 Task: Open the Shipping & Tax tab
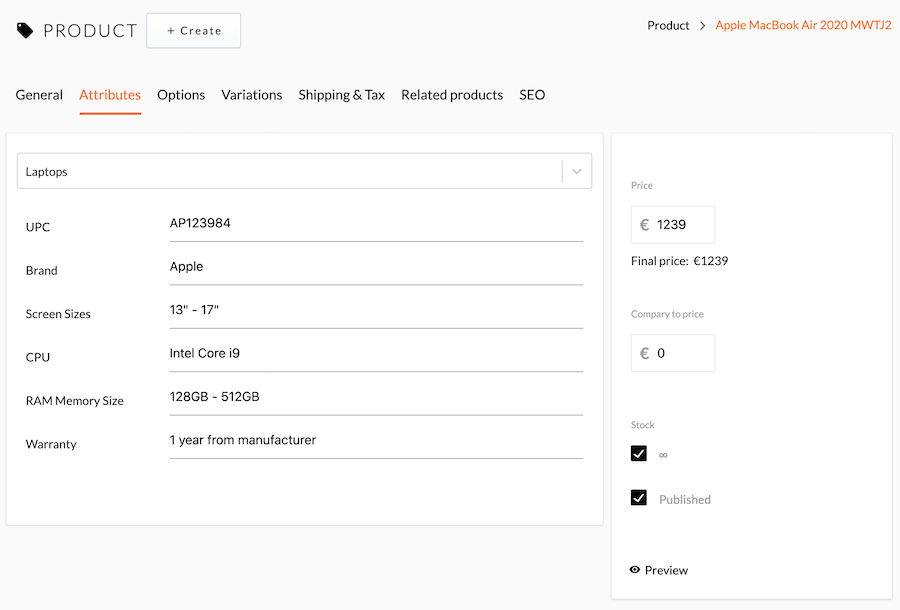point(341,95)
